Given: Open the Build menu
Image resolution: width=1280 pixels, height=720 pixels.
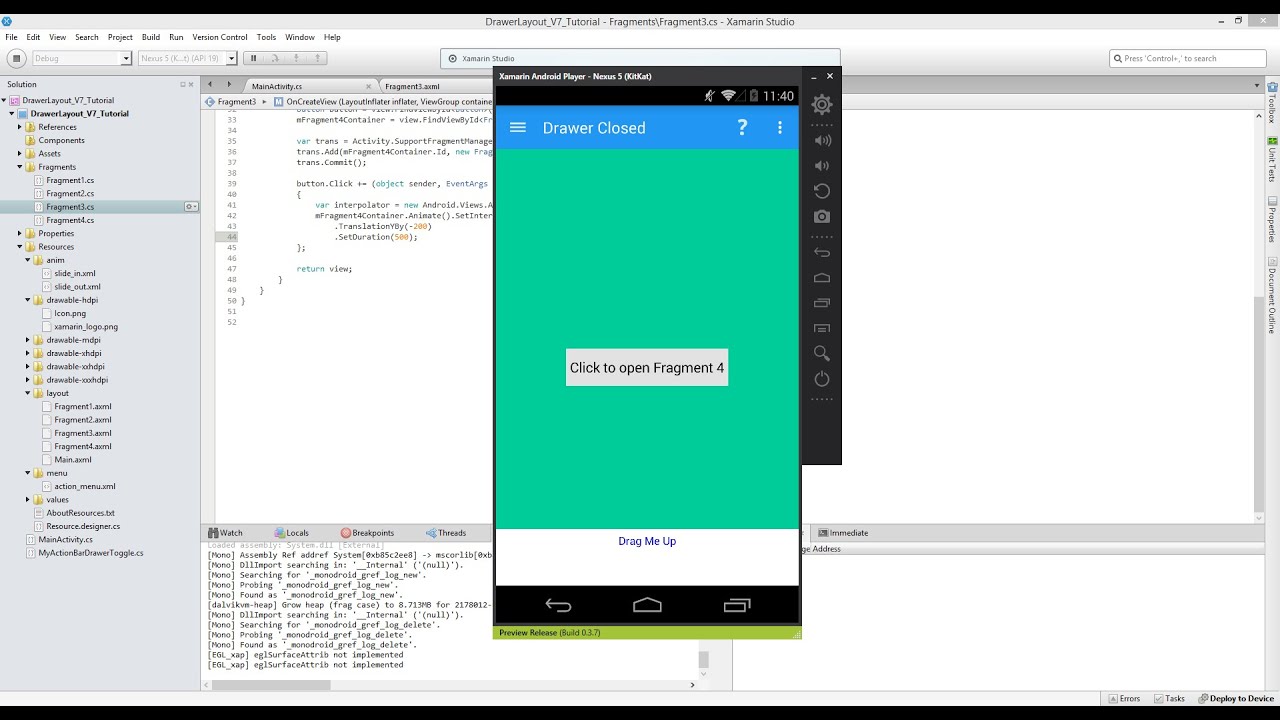Looking at the screenshot, I should tap(151, 37).
